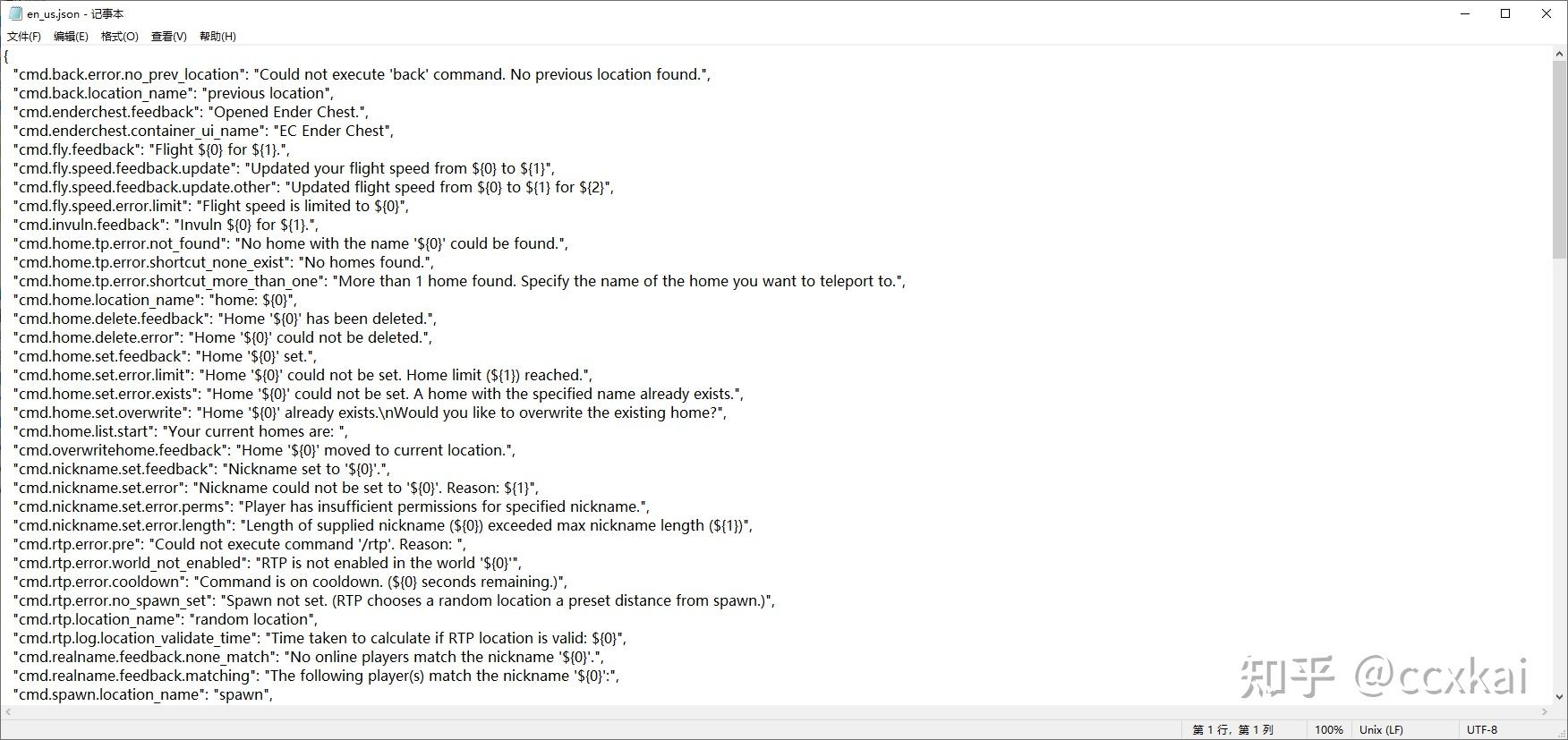Click the Unix (LF) line ending label
This screenshot has width=1568, height=740.
pos(1381,730)
